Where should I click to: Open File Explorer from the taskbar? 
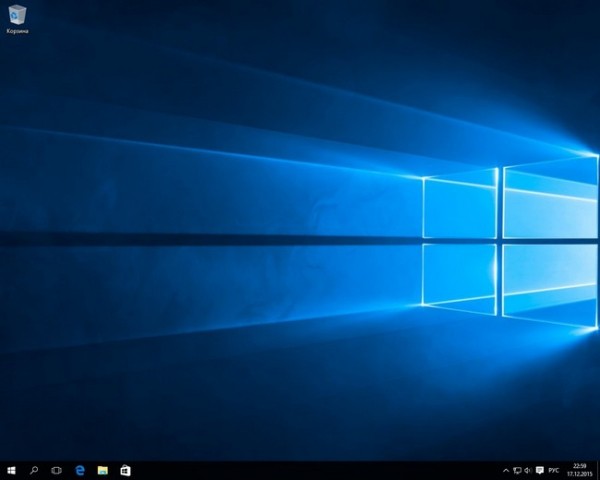[103, 470]
